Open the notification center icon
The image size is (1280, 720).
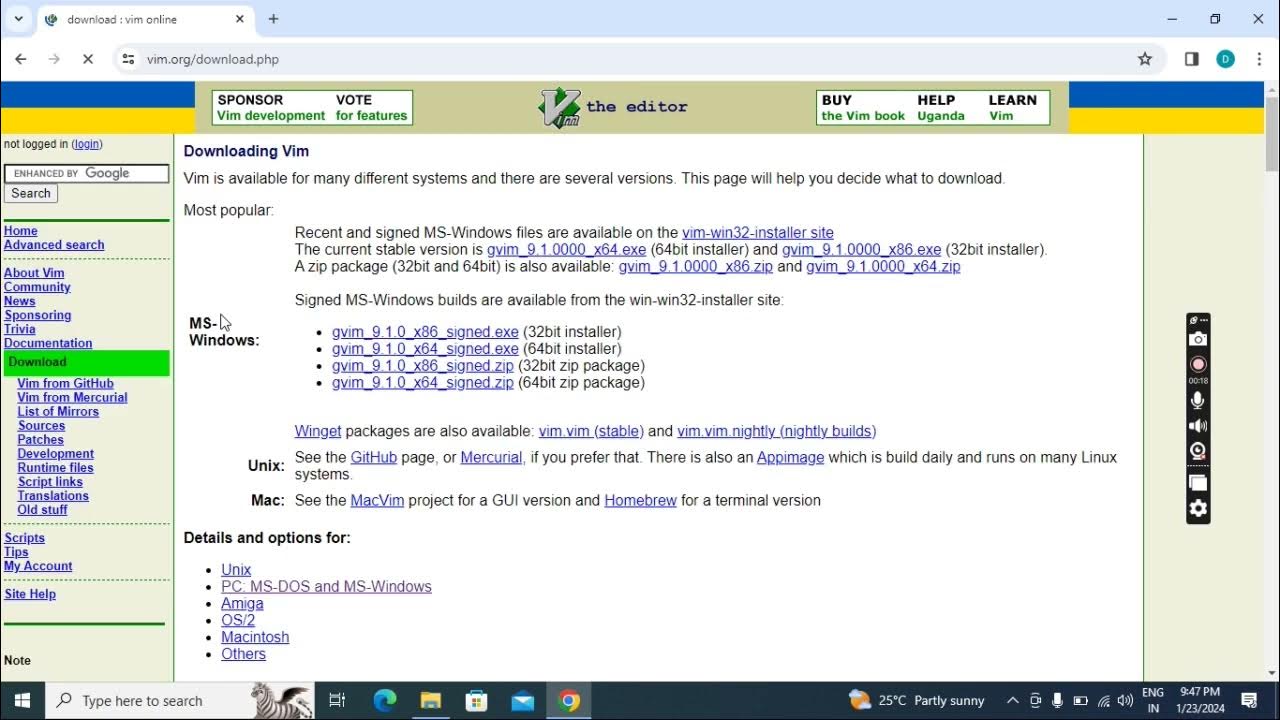[x=1249, y=700]
